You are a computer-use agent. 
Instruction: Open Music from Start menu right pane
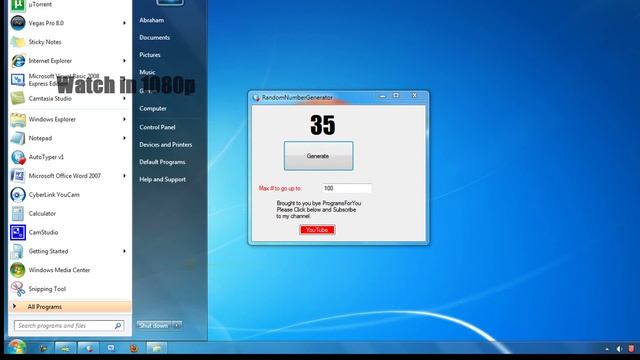click(147, 72)
